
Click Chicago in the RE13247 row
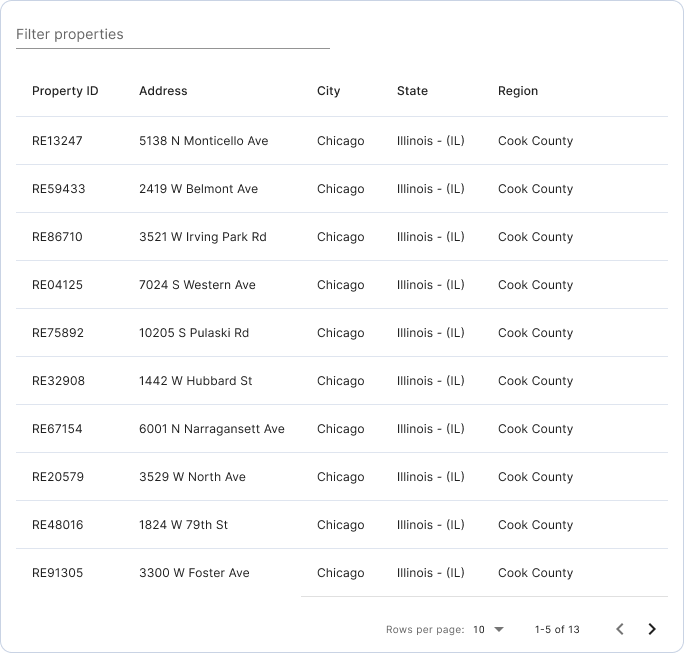341,141
